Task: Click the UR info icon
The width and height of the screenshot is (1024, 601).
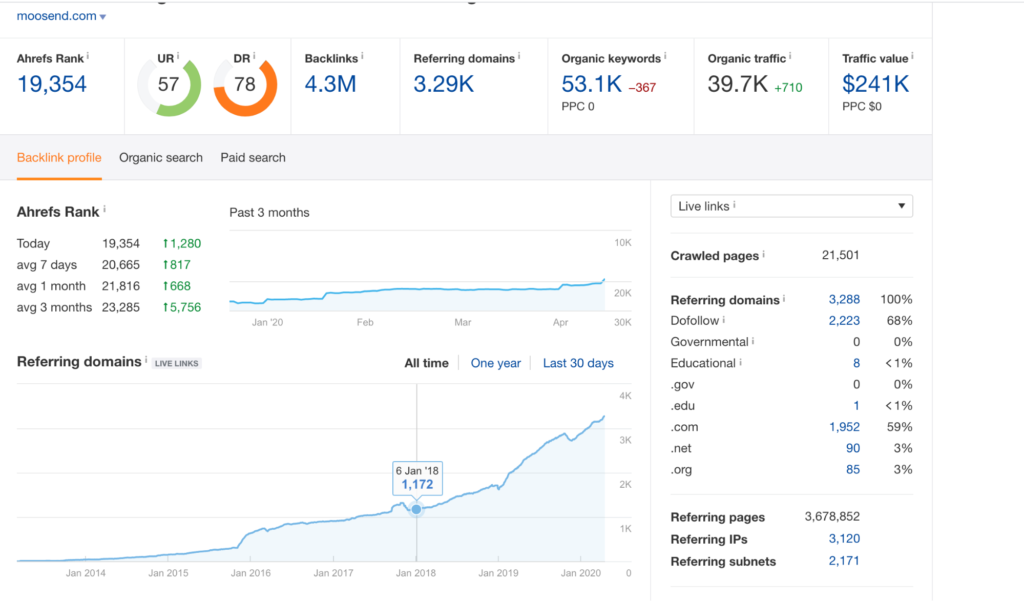Action: pyautogui.click(x=180, y=56)
